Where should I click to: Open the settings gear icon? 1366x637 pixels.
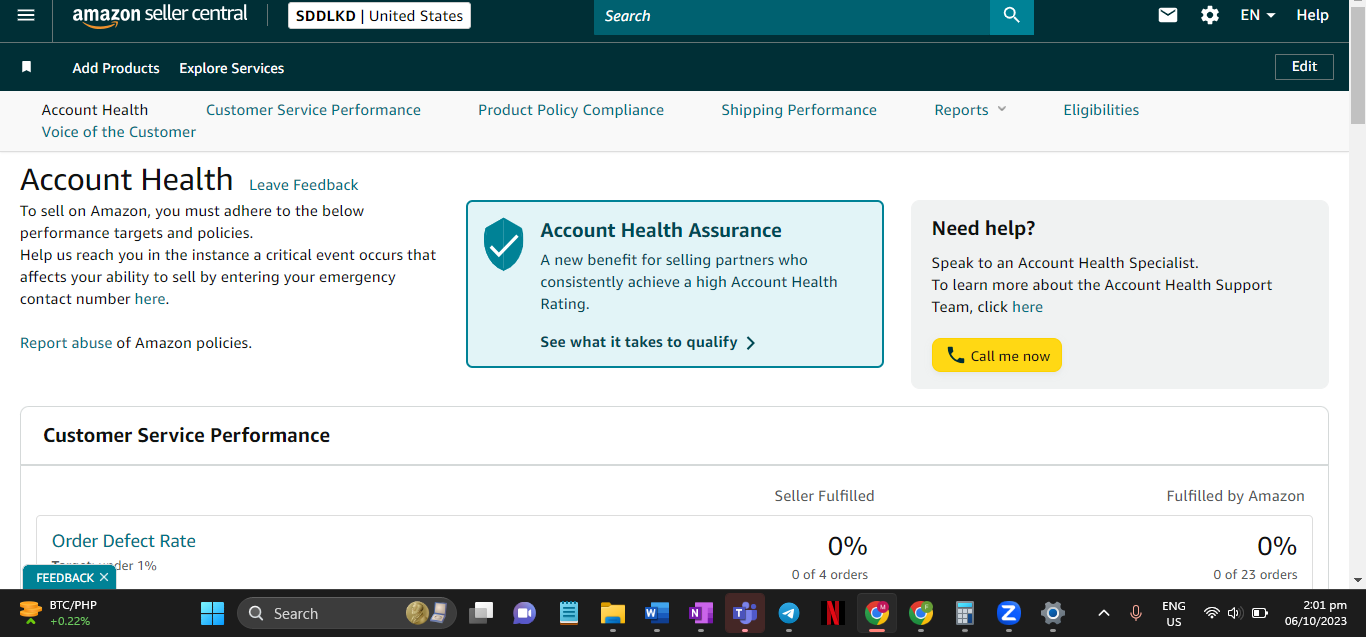coord(1210,15)
